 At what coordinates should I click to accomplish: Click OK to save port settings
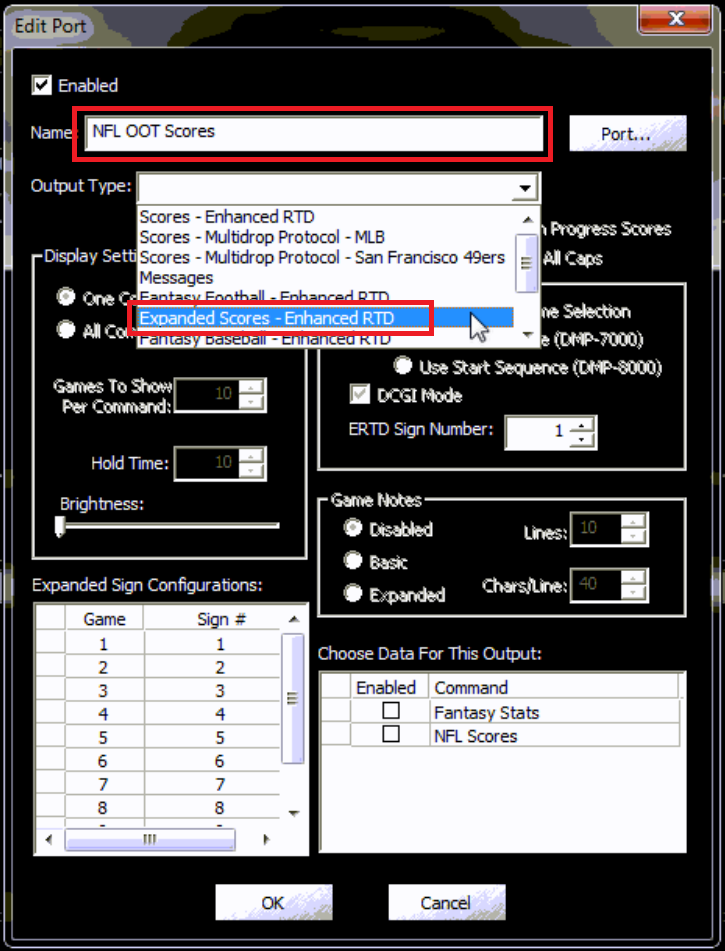(273, 903)
